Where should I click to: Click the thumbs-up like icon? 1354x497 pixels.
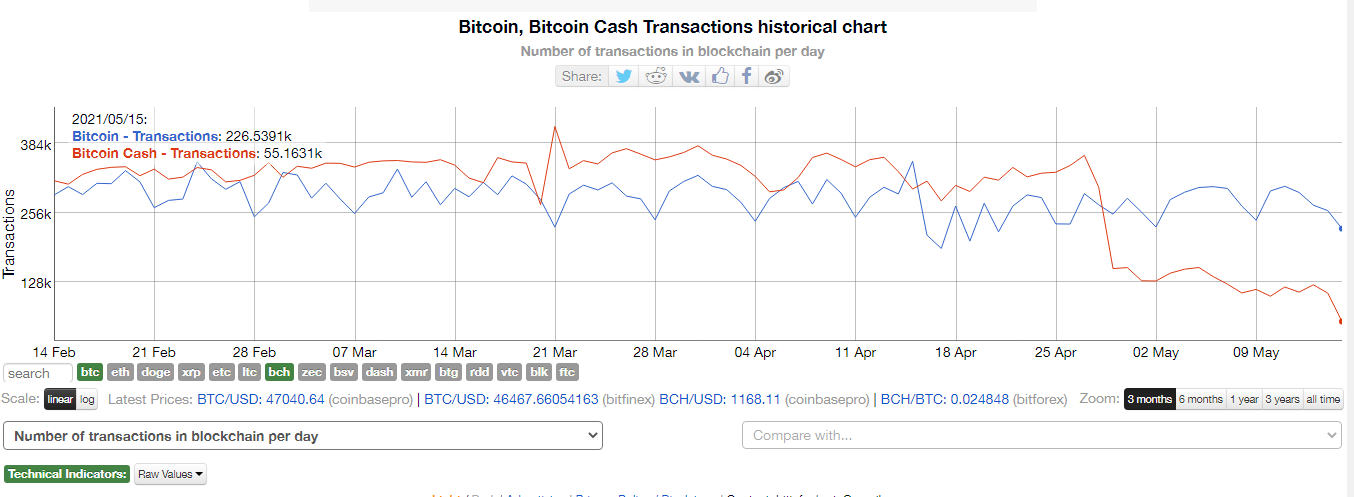[719, 76]
